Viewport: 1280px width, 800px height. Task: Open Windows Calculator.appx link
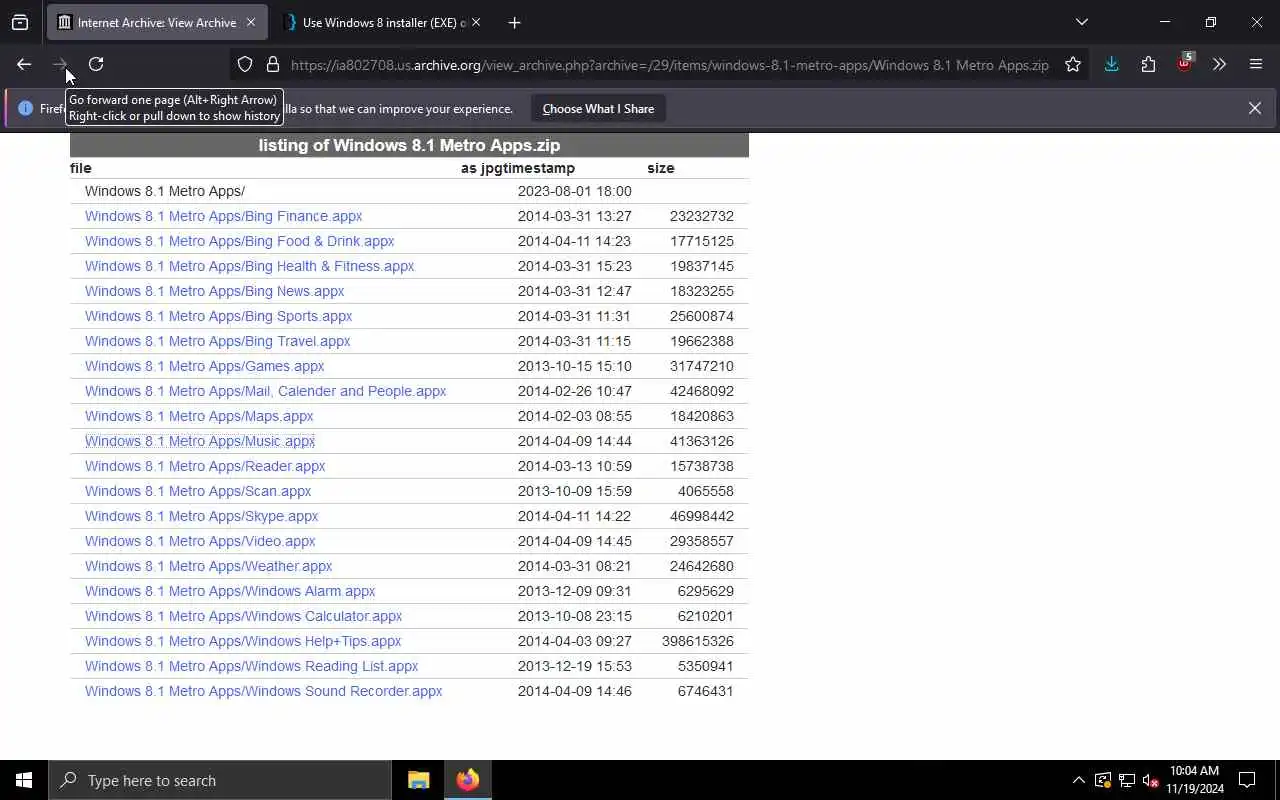click(243, 616)
